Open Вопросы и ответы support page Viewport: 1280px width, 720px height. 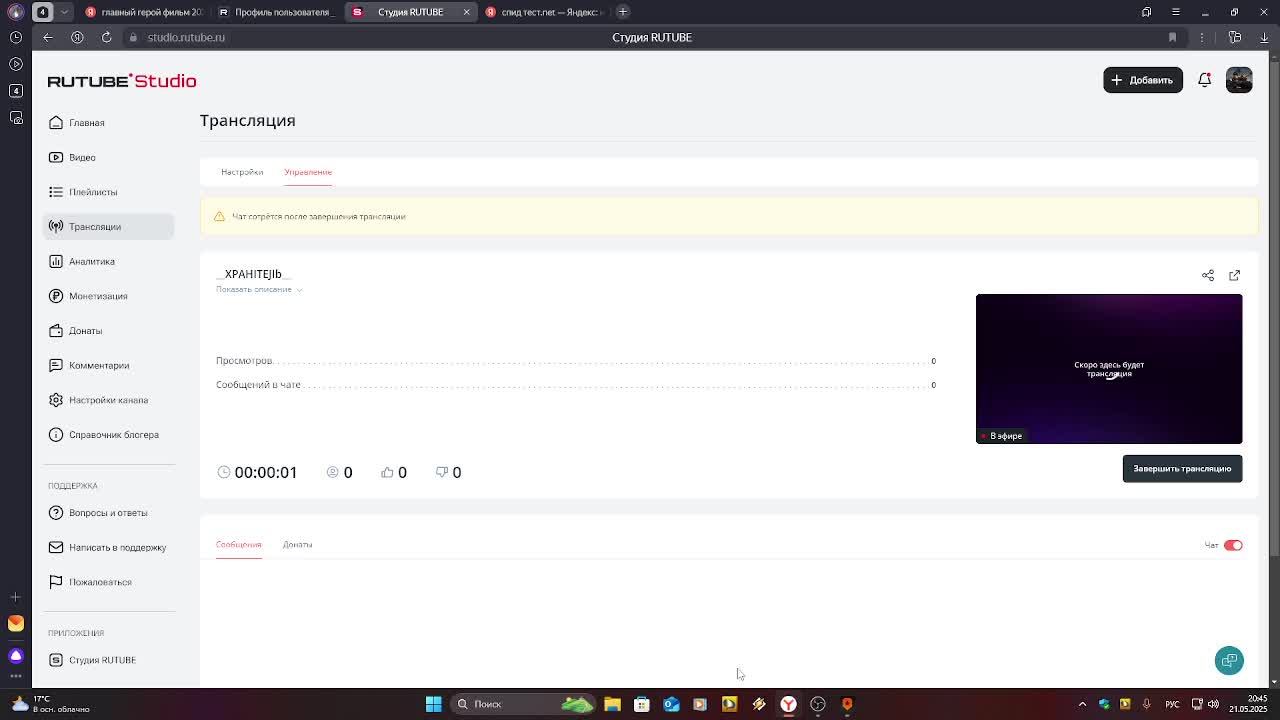tap(108, 512)
